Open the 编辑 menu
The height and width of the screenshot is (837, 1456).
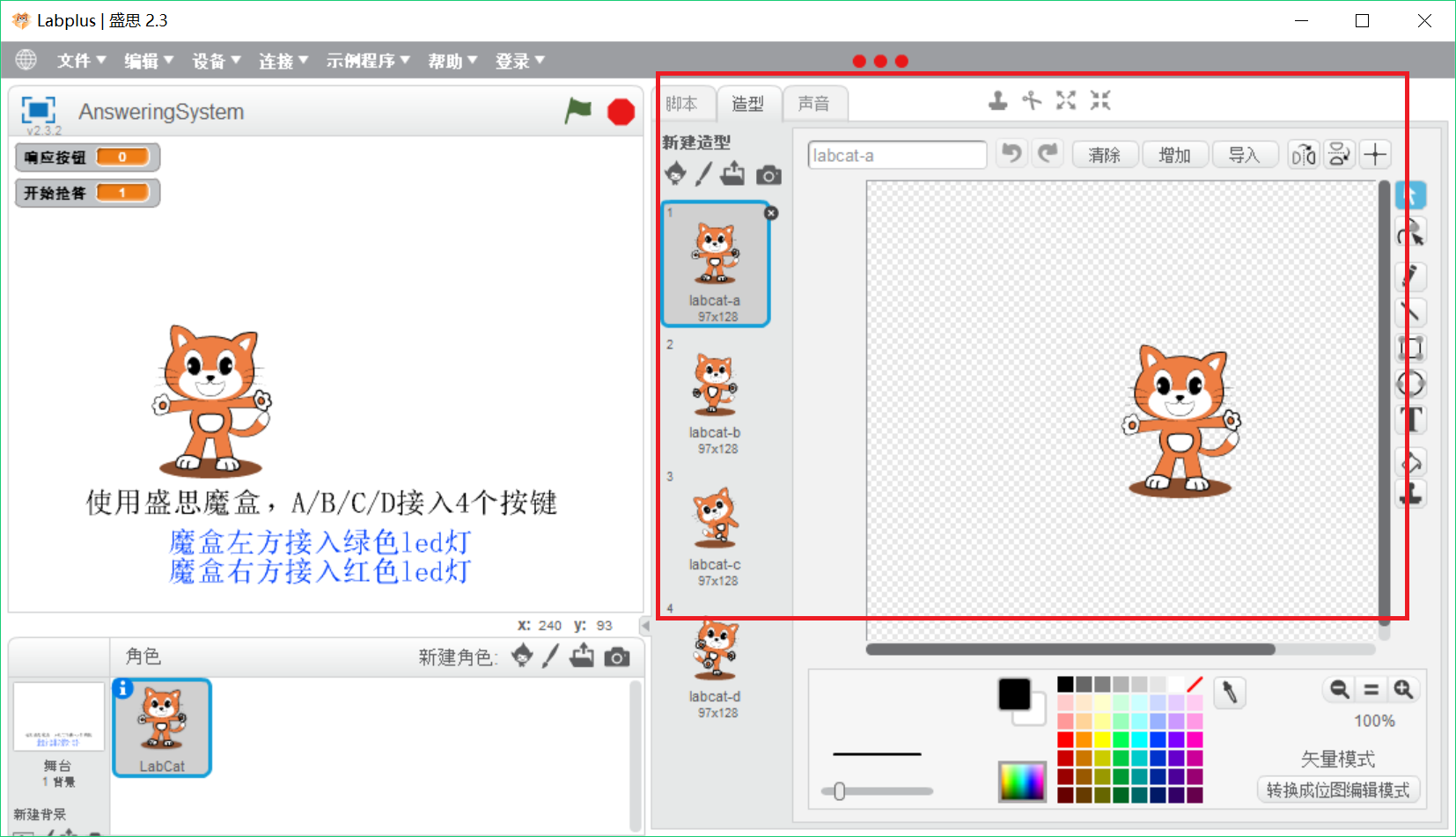[148, 61]
